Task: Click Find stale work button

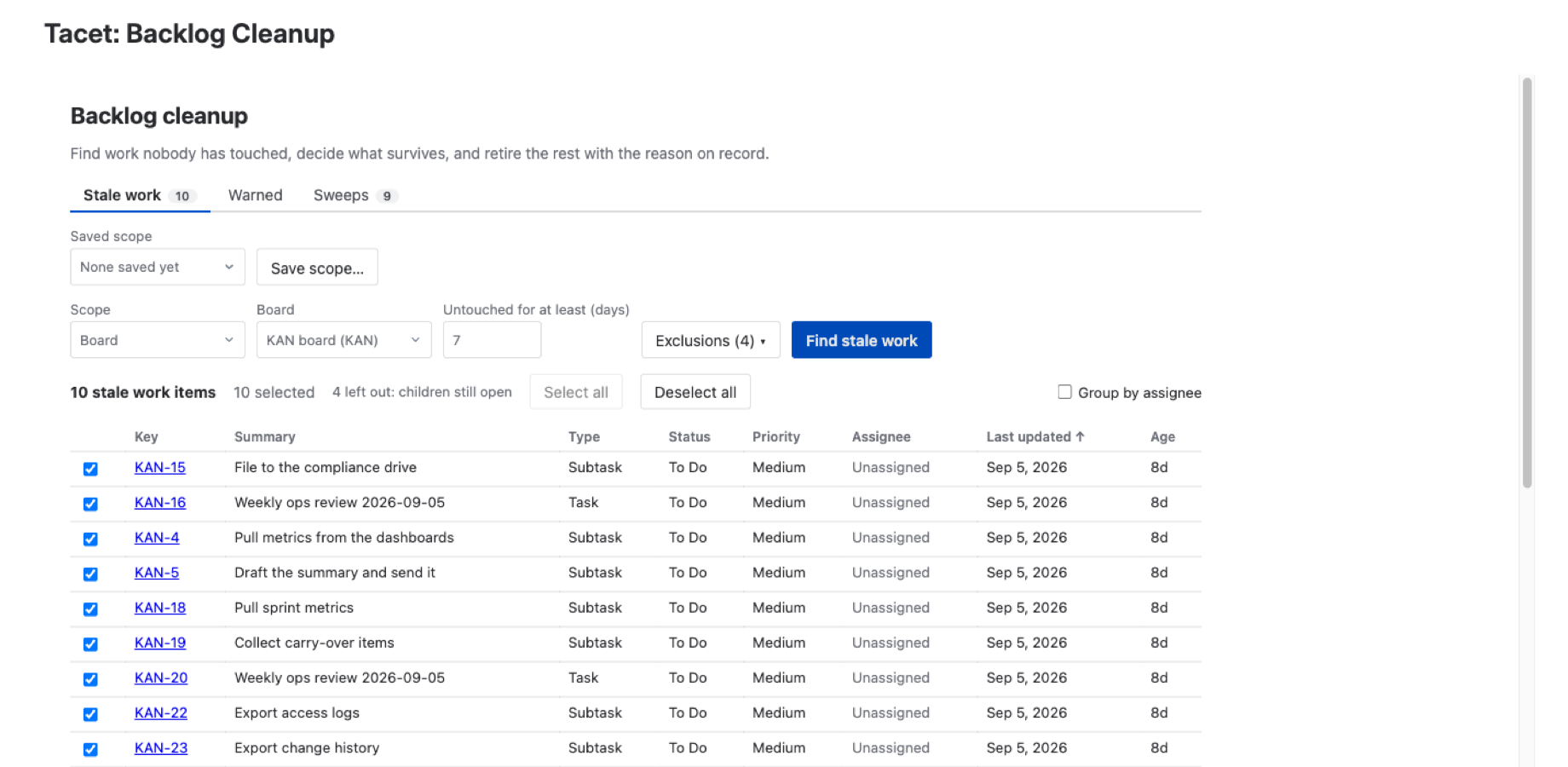Action: [862, 340]
